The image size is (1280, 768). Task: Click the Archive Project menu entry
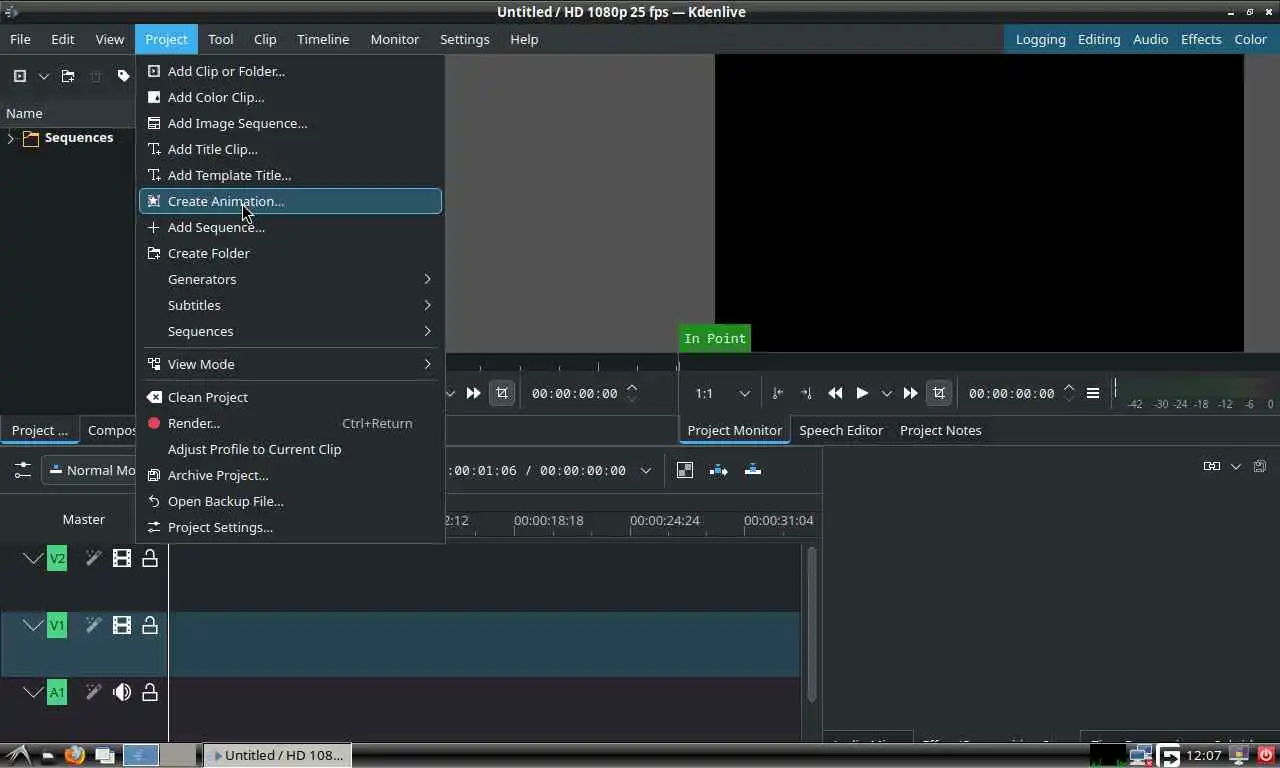coord(291,475)
